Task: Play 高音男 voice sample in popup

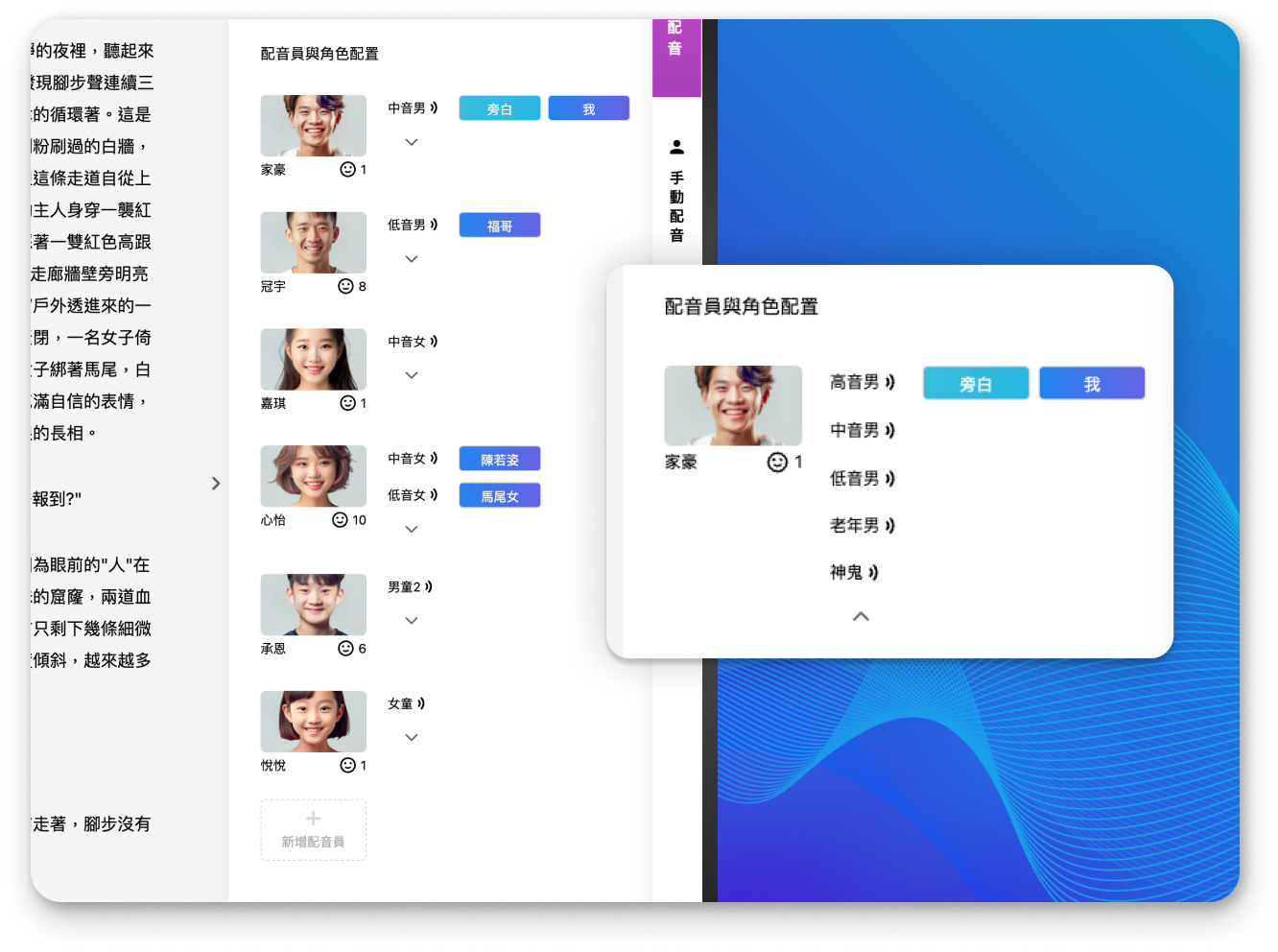Action: pyautogui.click(x=889, y=382)
